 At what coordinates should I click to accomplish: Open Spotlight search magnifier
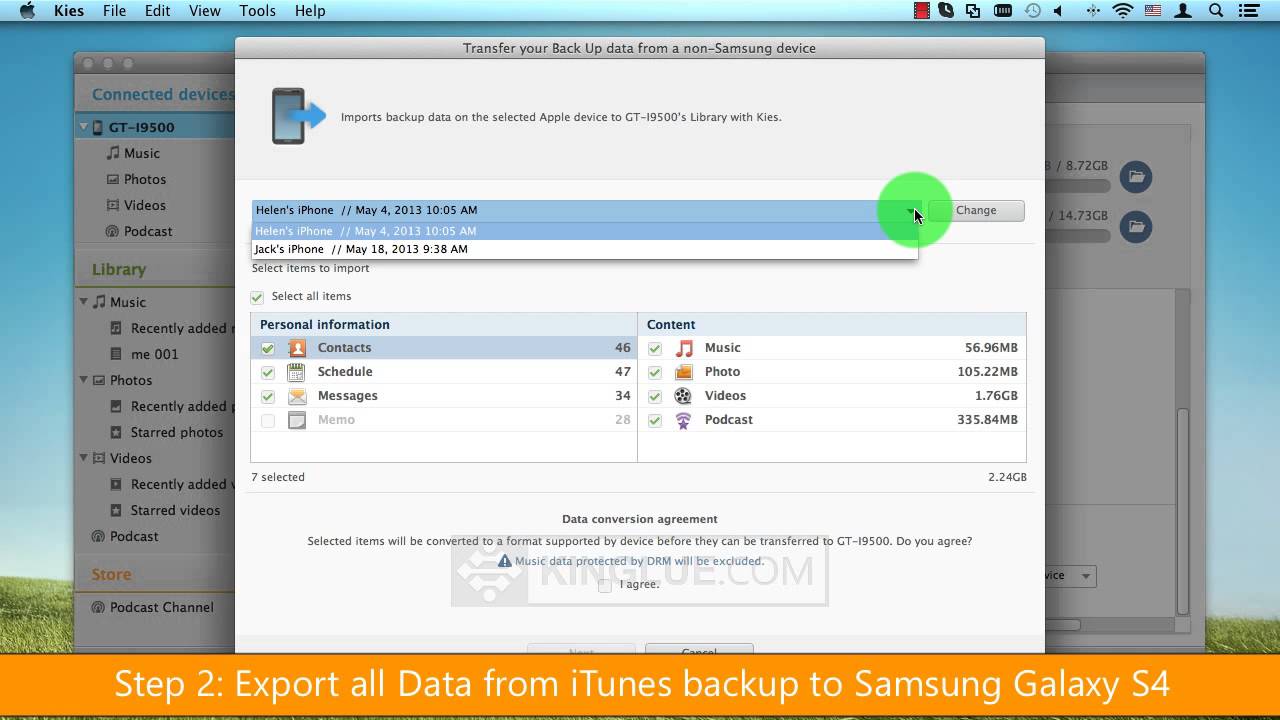coord(1216,11)
